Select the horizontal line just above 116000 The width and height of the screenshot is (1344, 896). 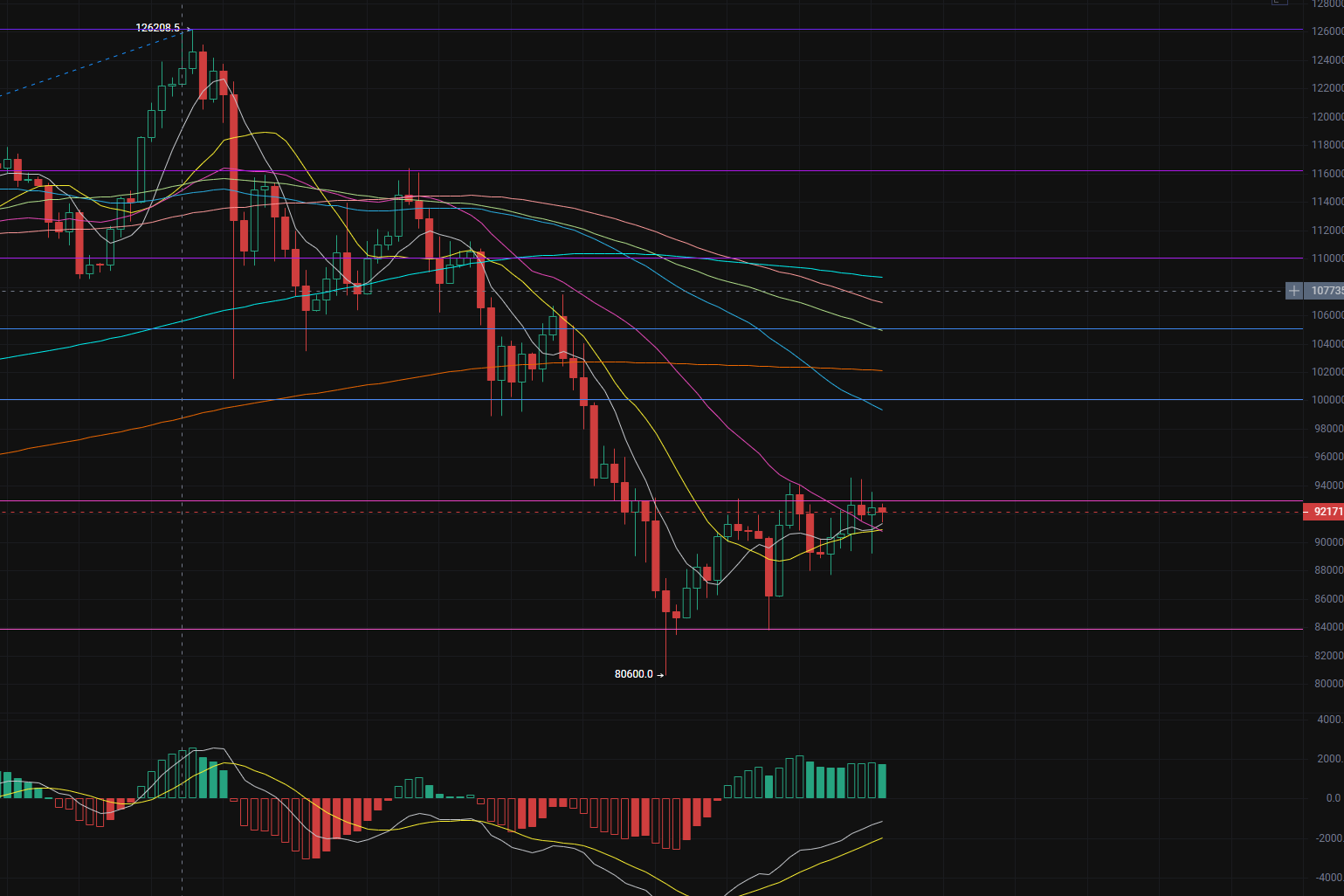pyautogui.click(x=1048, y=171)
